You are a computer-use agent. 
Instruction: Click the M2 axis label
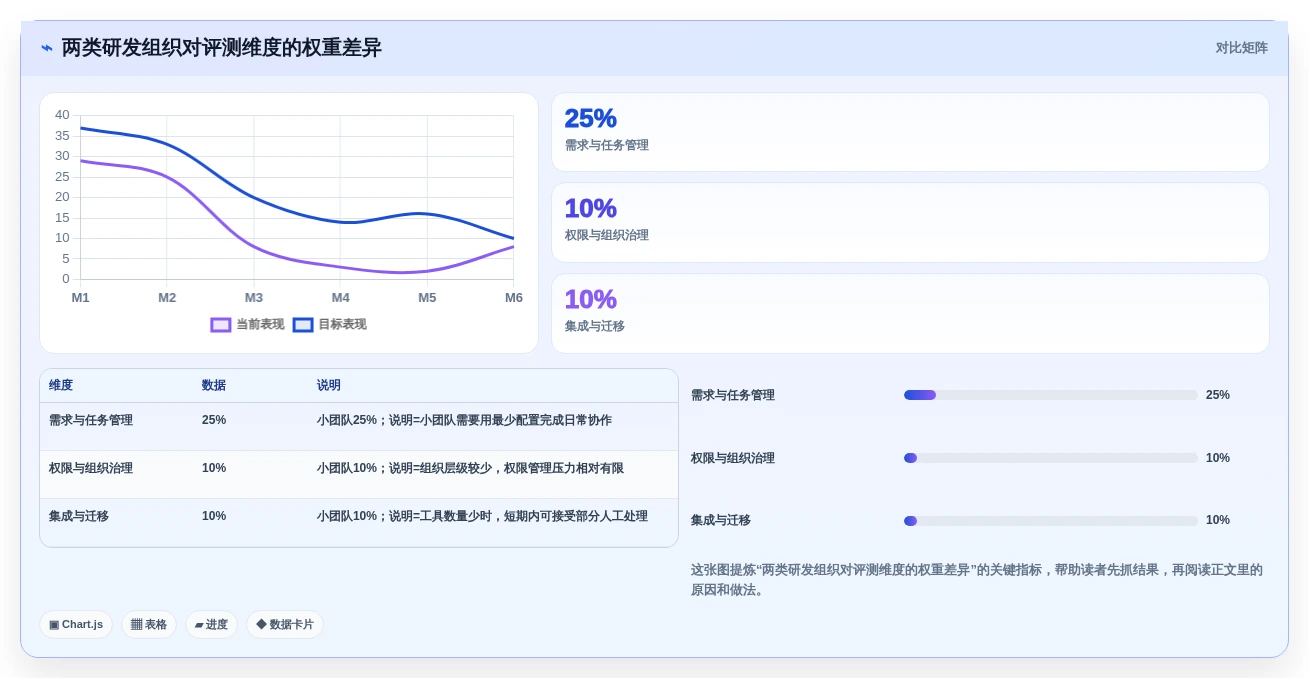167,298
